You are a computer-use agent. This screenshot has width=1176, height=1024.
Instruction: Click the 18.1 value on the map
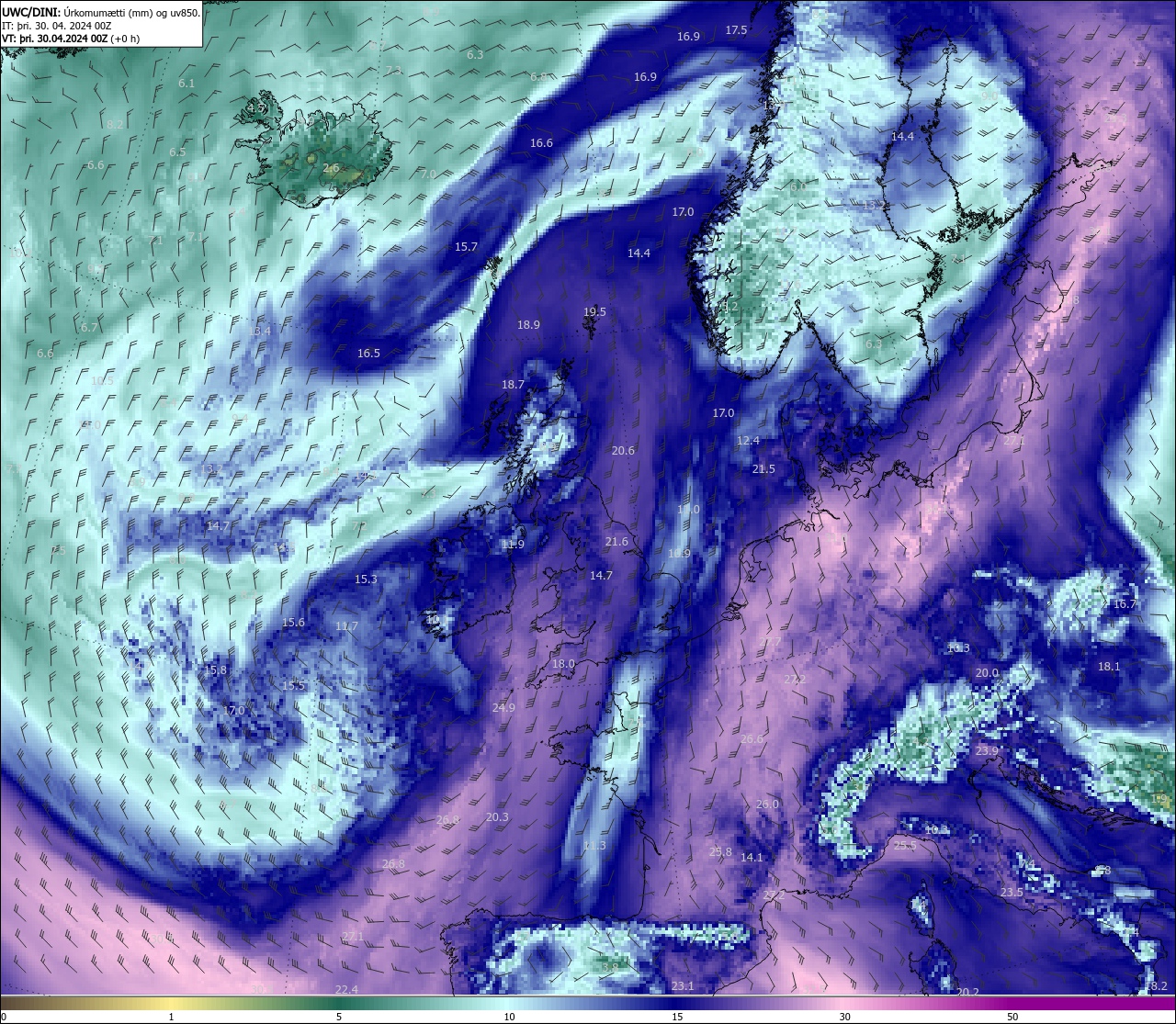point(1109,667)
